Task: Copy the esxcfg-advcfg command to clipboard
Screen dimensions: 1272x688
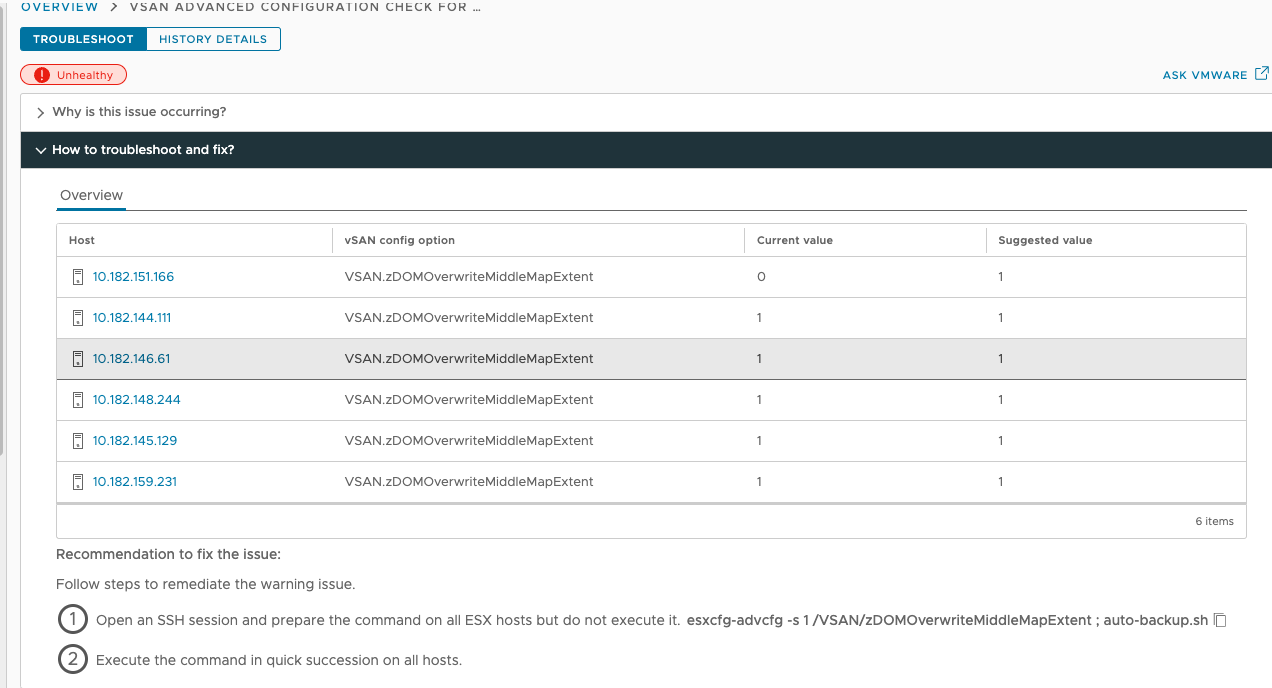Action: click(x=1220, y=620)
